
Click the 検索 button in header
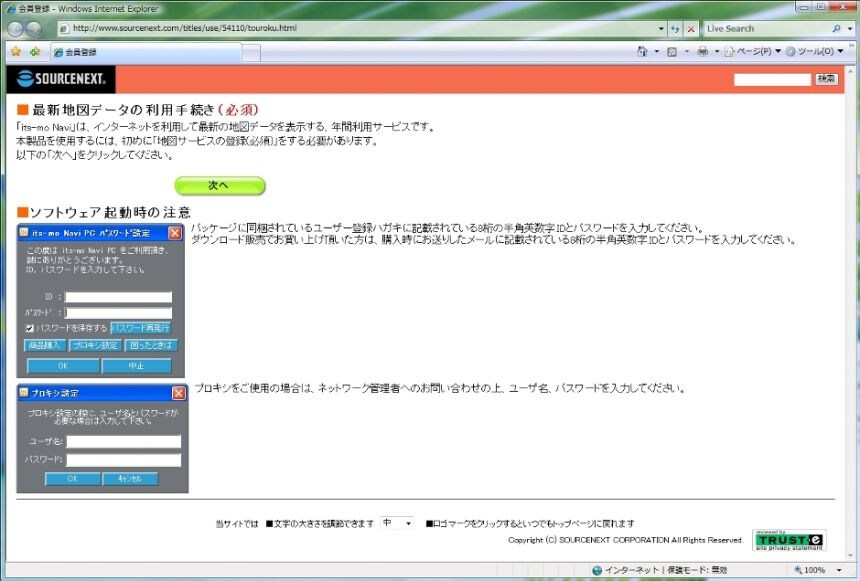click(x=826, y=79)
